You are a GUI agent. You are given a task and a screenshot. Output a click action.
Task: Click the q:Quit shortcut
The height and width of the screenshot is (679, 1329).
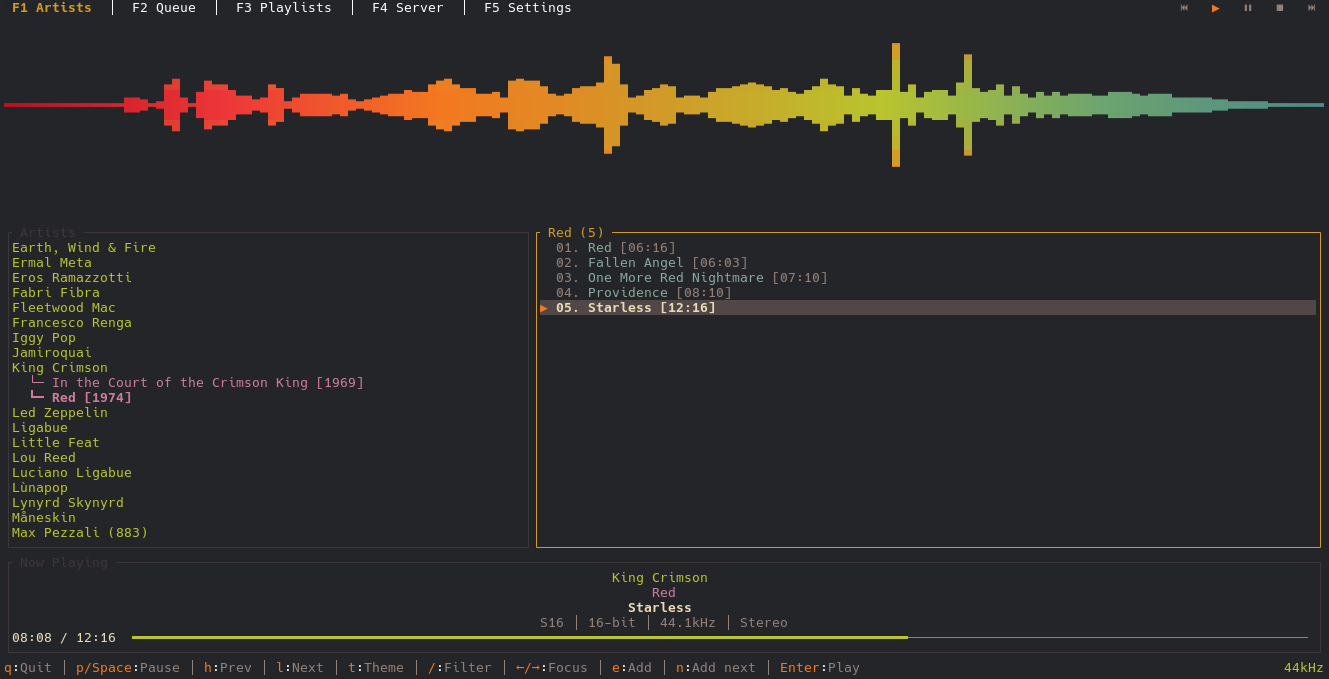[x=28, y=668]
